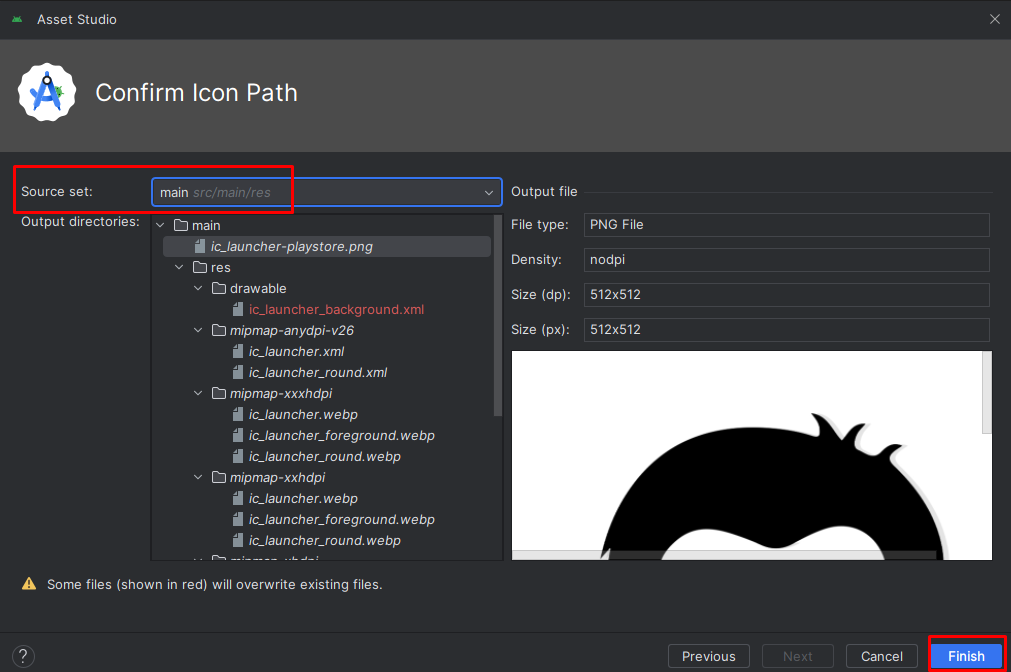1011x672 pixels.
Task: Select ic_launcher_background.xml in the tree
Action: (336, 310)
